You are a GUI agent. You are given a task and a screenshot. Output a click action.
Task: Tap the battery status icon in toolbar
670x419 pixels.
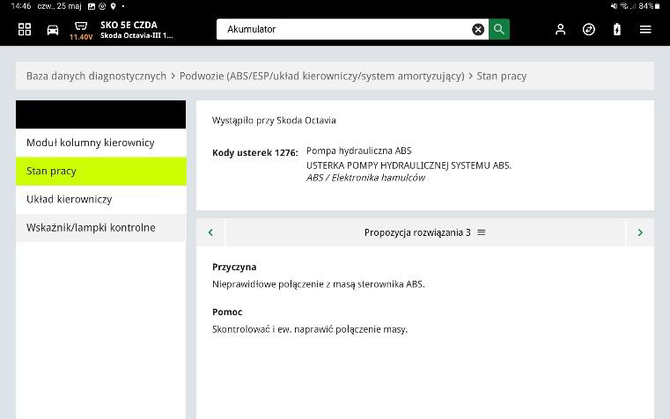tap(617, 30)
